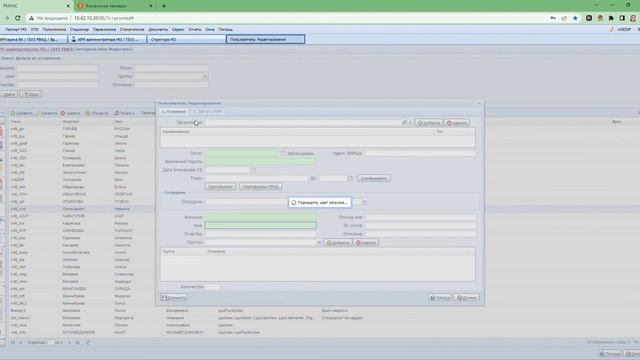
Task: Click search icon in Организация field
Action: [404, 122]
